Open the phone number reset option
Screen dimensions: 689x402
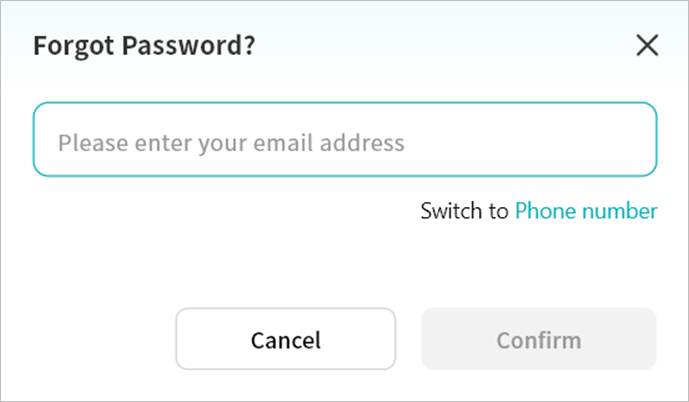coord(586,211)
